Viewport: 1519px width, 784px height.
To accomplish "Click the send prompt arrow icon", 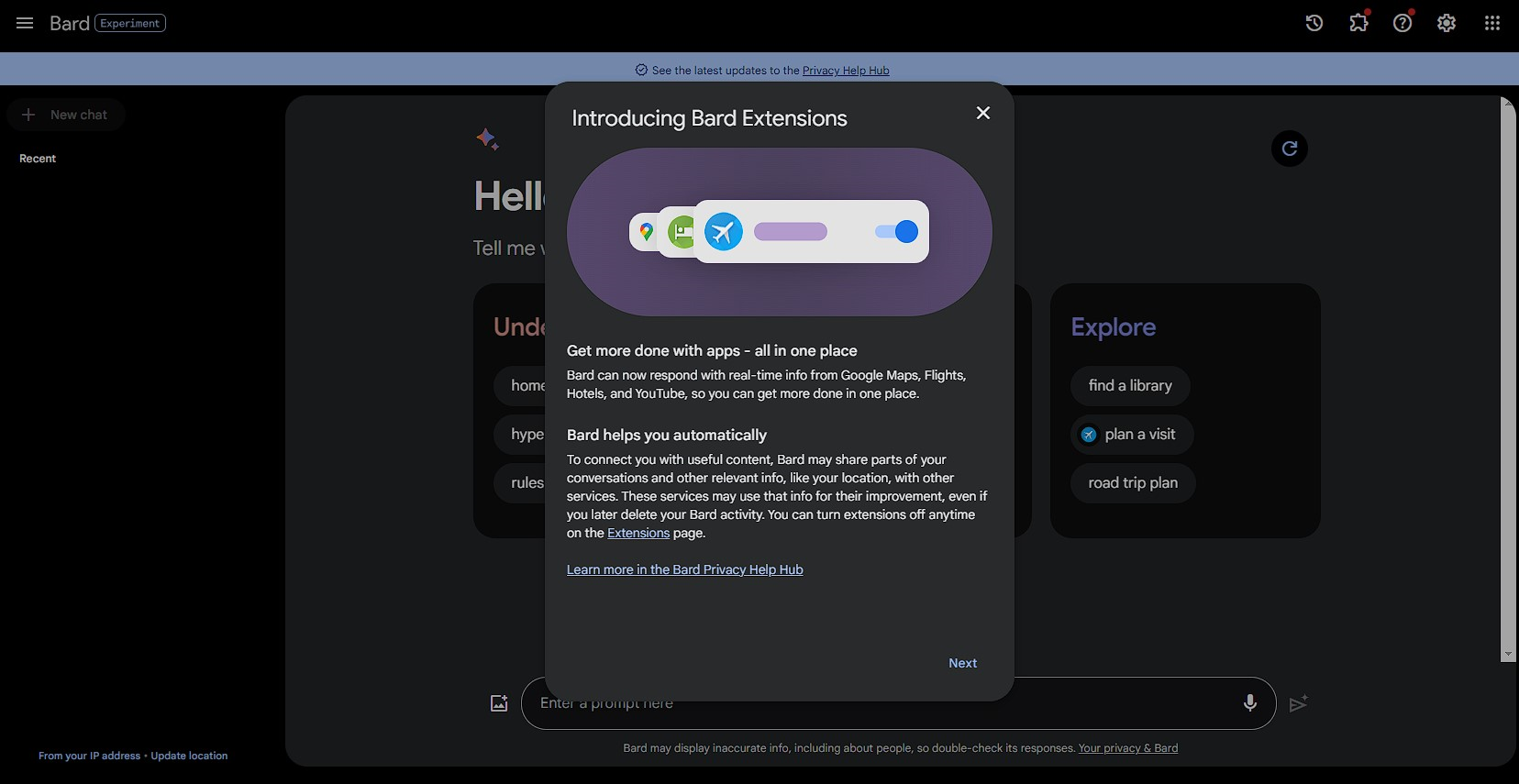I will 1299,703.
